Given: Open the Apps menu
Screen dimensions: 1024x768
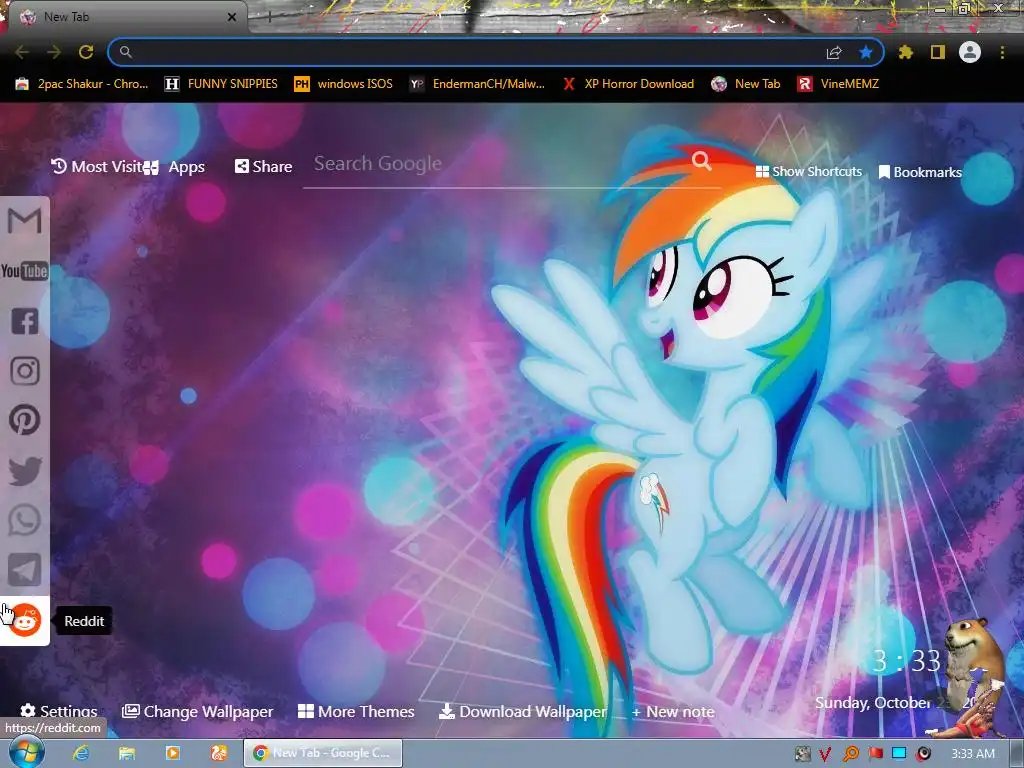Looking at the screenshot, I should point(174,167).
